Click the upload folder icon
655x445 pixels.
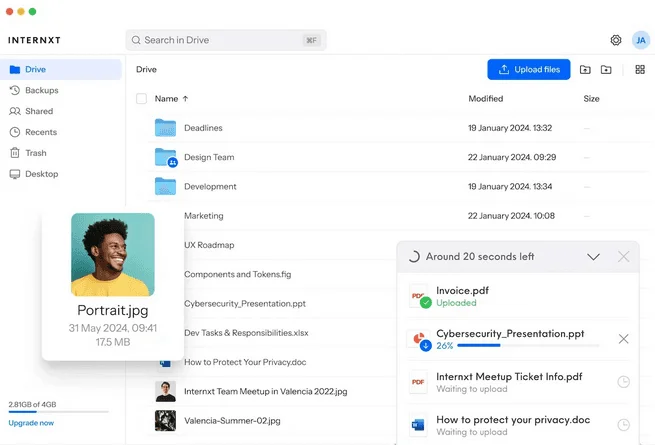pos(585,69)
